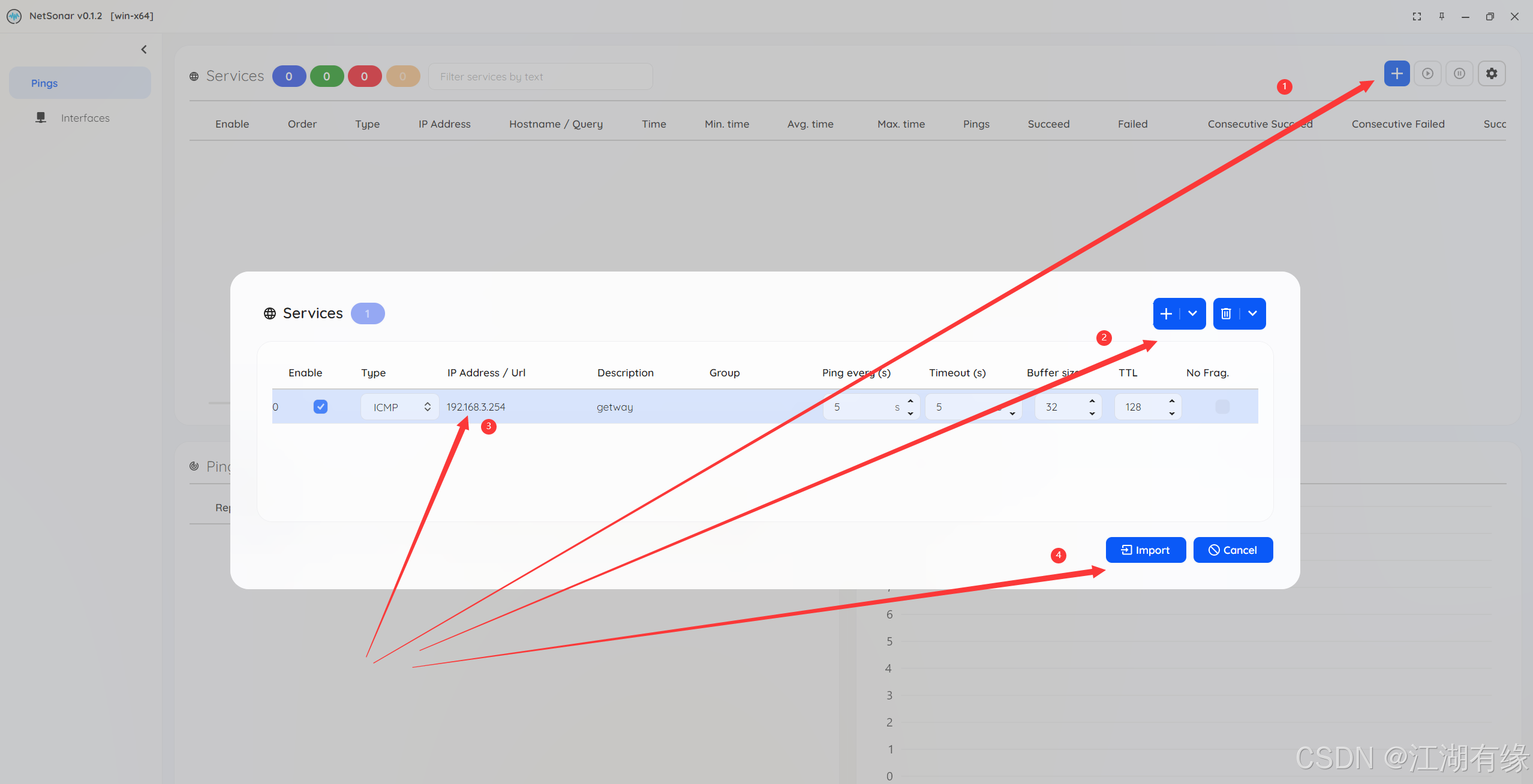This screenshot has height=784, width=1533.
Task: Click the blue plus add-service icon in top toolbar
Action: click(x=1397, y=74)
